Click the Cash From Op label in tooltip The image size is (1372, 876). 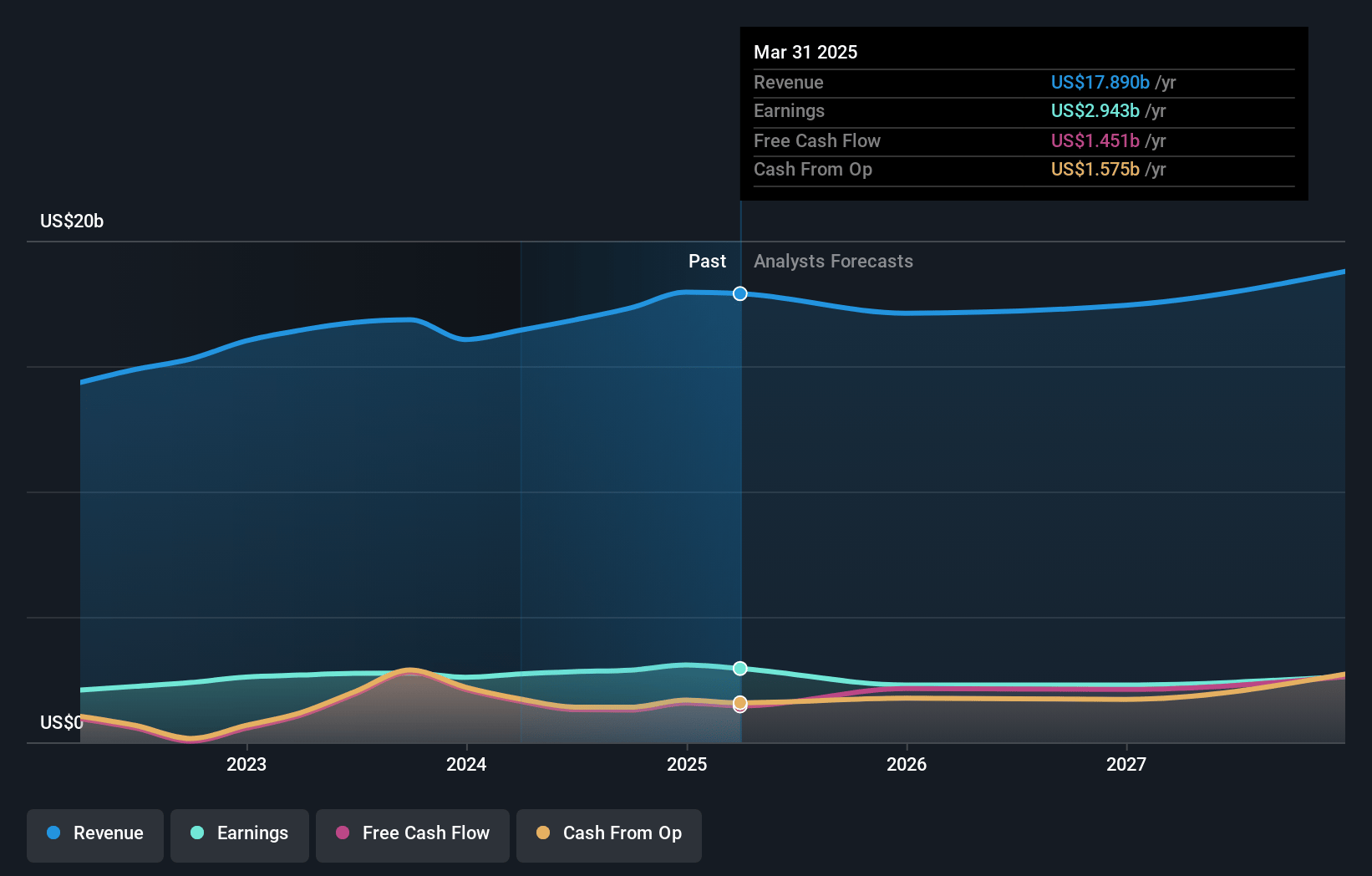(x=813, y=170)
